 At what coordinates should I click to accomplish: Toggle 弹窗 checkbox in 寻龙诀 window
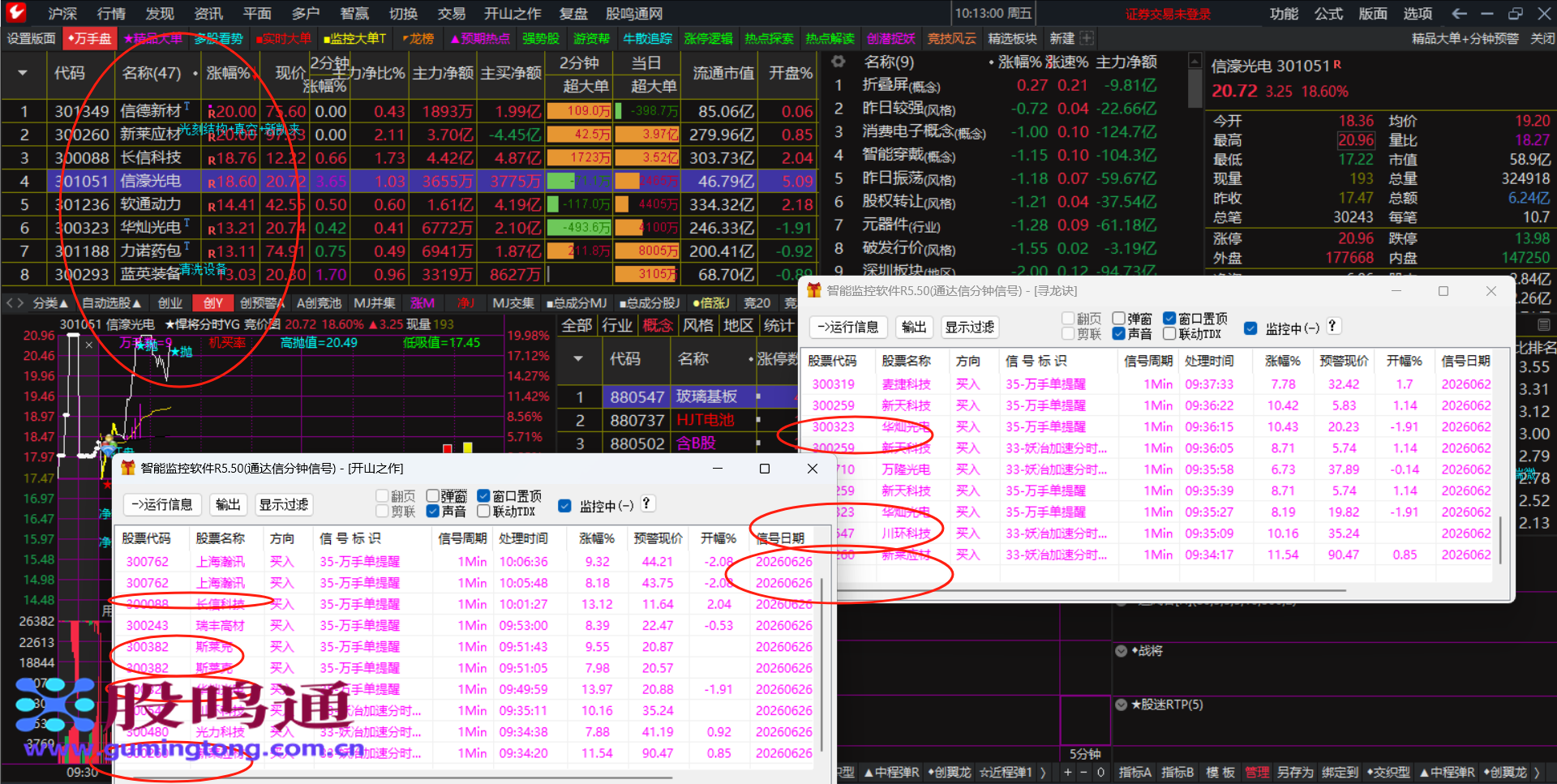(1119, 318)
